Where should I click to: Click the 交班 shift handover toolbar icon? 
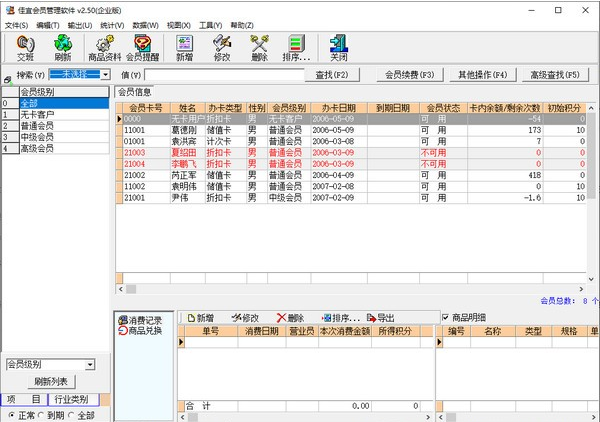[25, 47]
